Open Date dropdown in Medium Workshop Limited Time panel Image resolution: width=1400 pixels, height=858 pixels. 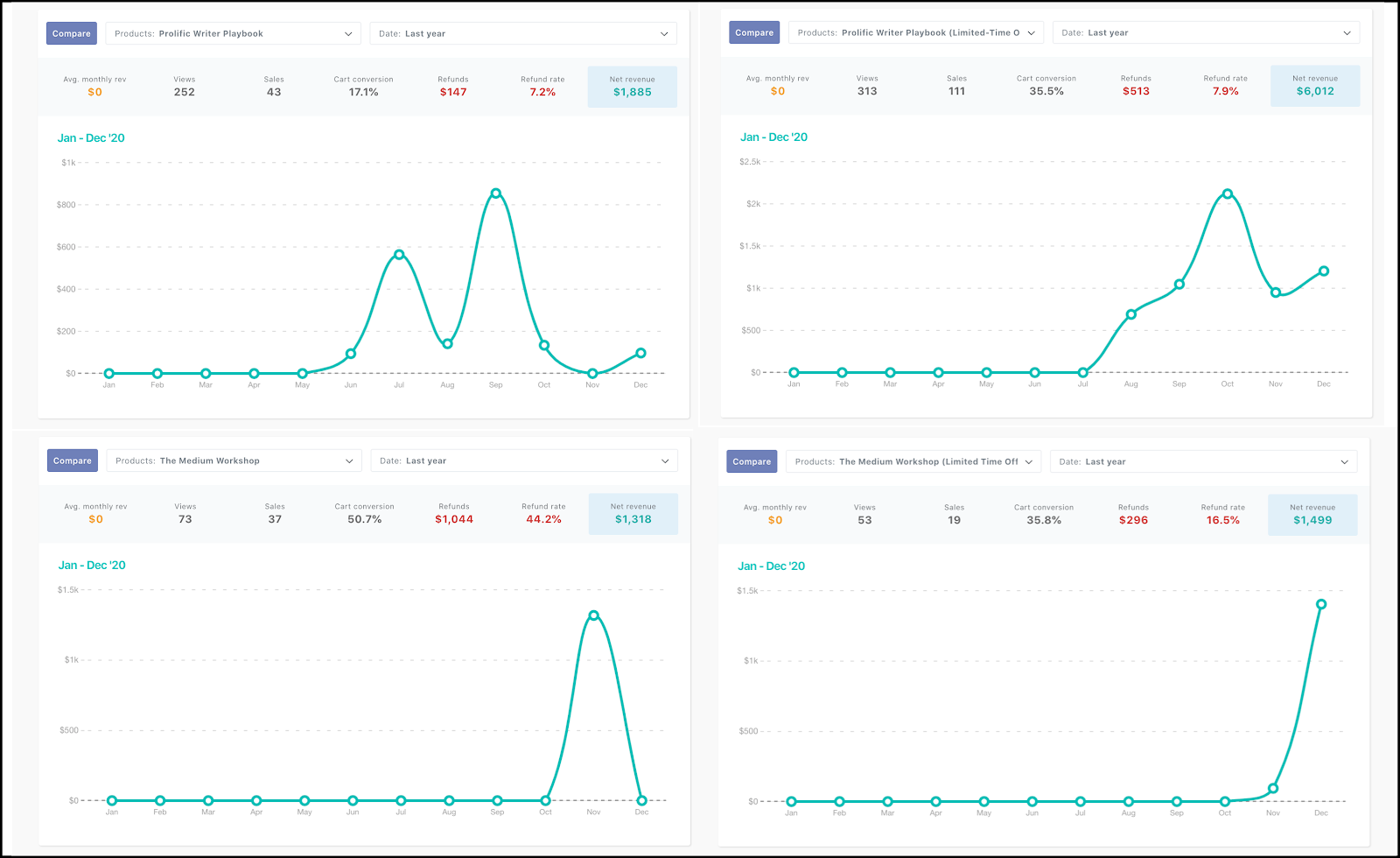[1204, 461]
